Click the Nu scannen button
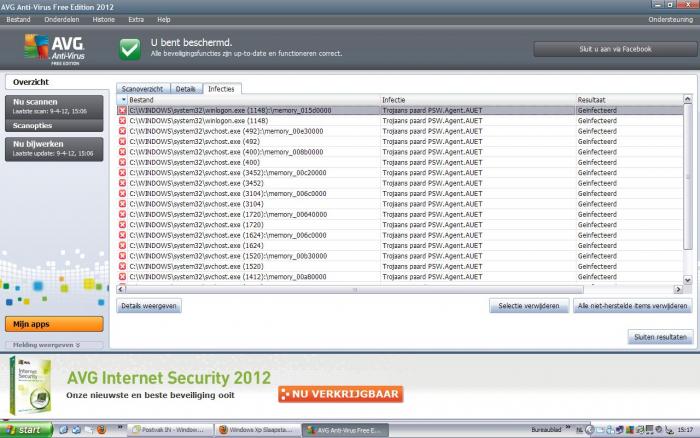700x438 pixels. [54, 106]
